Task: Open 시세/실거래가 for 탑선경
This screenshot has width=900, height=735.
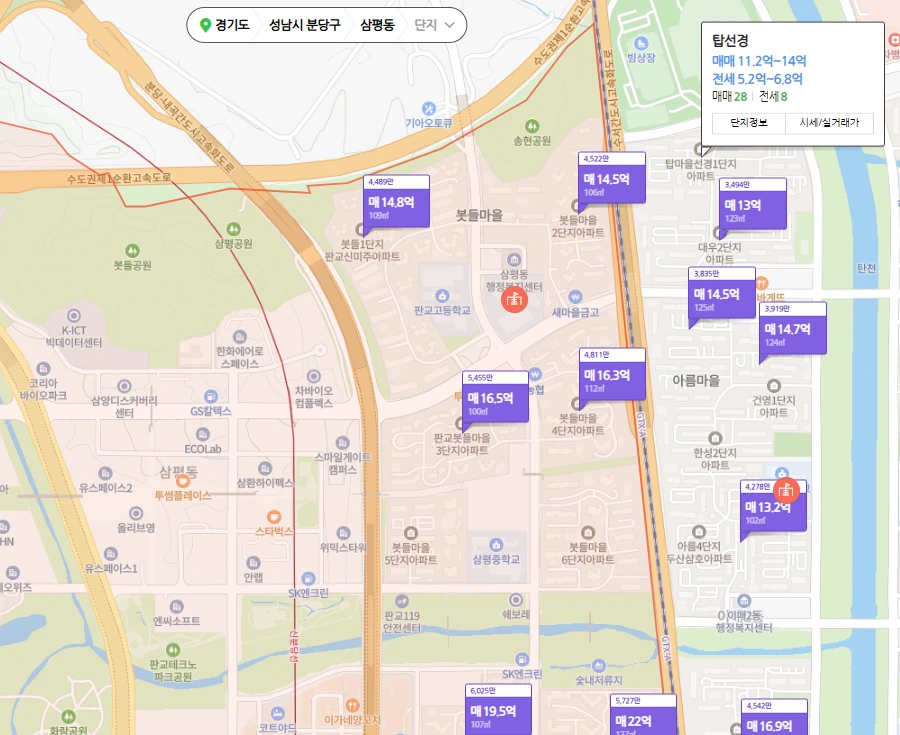Action: (829, 123)
